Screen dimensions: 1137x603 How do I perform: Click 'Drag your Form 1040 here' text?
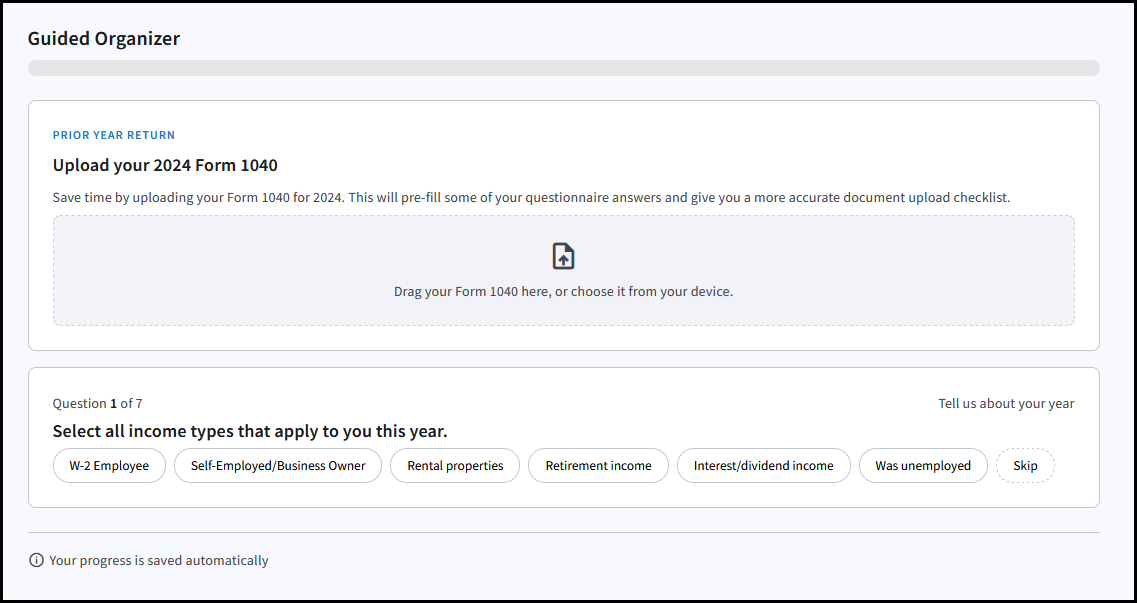[x=563, y=291]
